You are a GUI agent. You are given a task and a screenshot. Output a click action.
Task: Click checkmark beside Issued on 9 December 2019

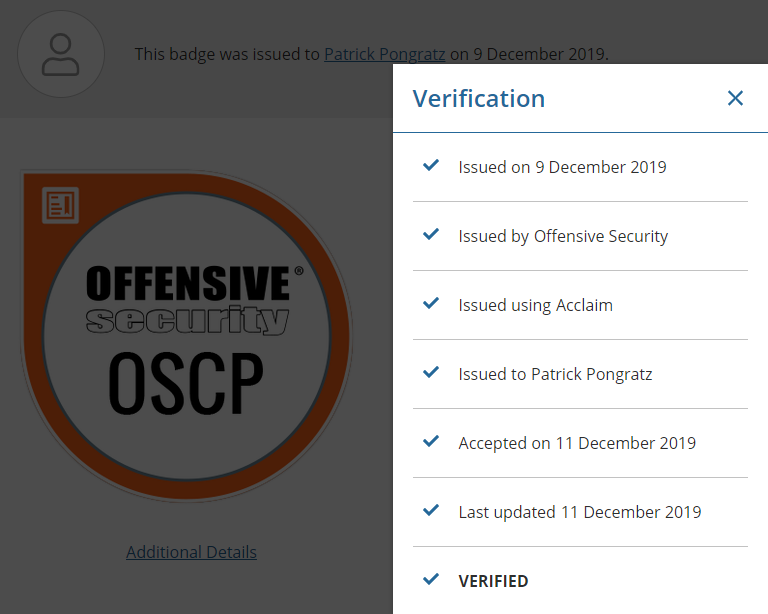point(431,165)
